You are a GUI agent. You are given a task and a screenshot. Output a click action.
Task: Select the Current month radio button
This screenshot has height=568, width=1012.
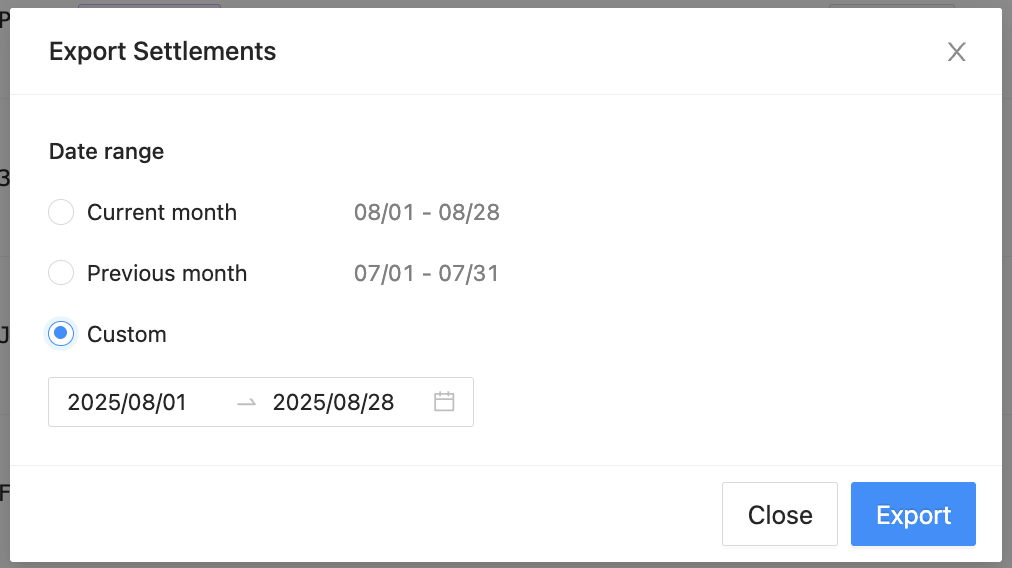click(x=61, y=212)
